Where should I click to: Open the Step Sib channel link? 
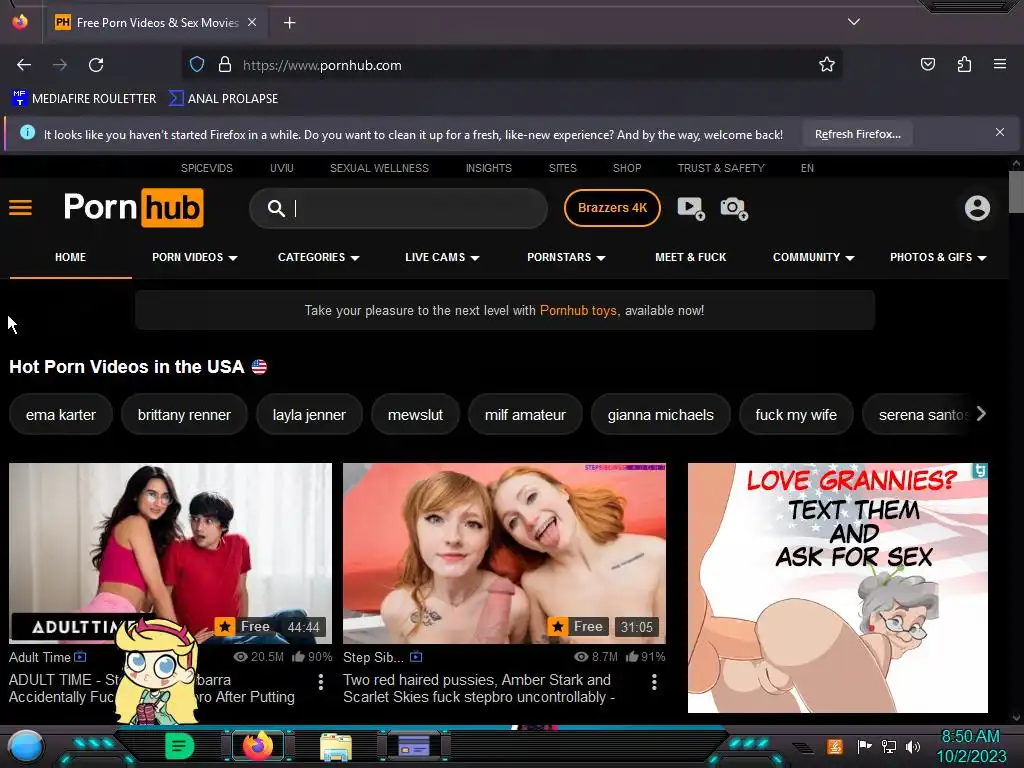(374, 657)
